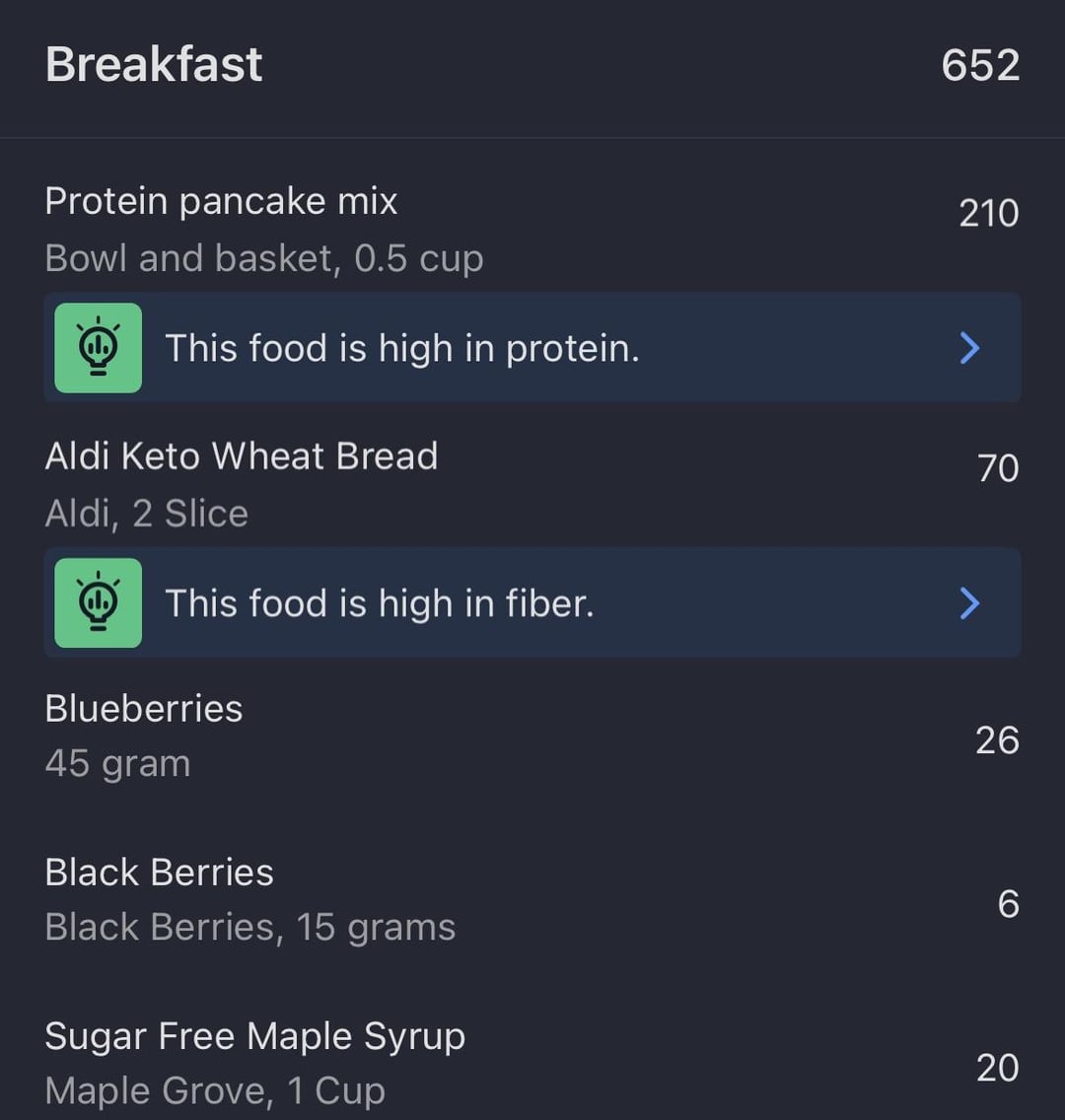Expand the high in protein insight chevron

(x=969, y=348)
